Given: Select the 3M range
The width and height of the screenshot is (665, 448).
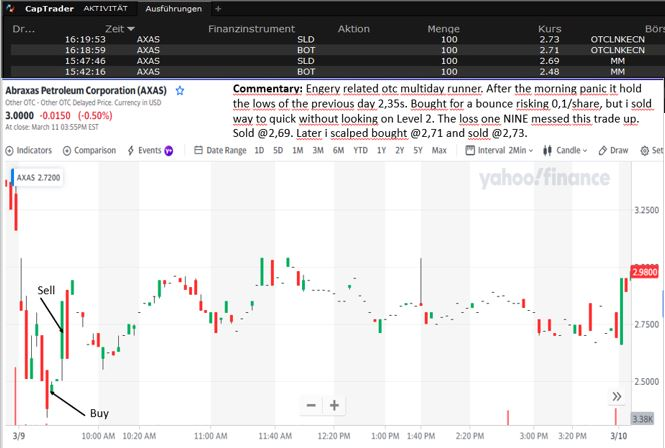Looking at the screenshot, I should (x=318, y=151).
